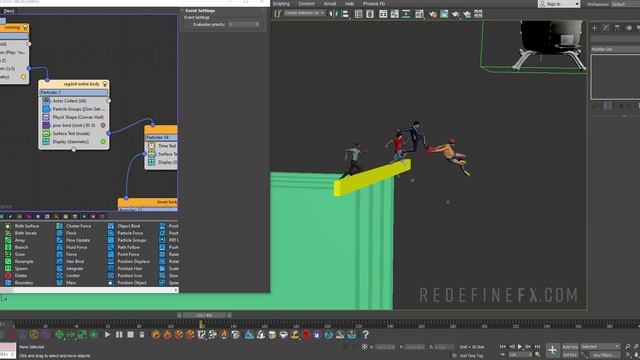Pick the Mass operator icon
The width and height of the screenshot is (640, 360).
pos(60,282)
